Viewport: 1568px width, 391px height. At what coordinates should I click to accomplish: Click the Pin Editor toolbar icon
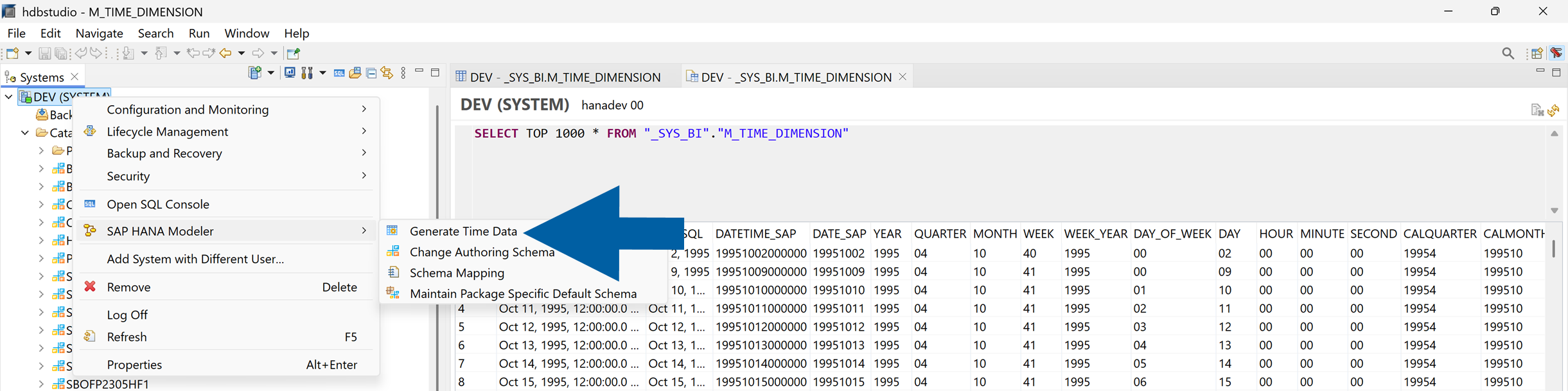(x=294, y=53)
